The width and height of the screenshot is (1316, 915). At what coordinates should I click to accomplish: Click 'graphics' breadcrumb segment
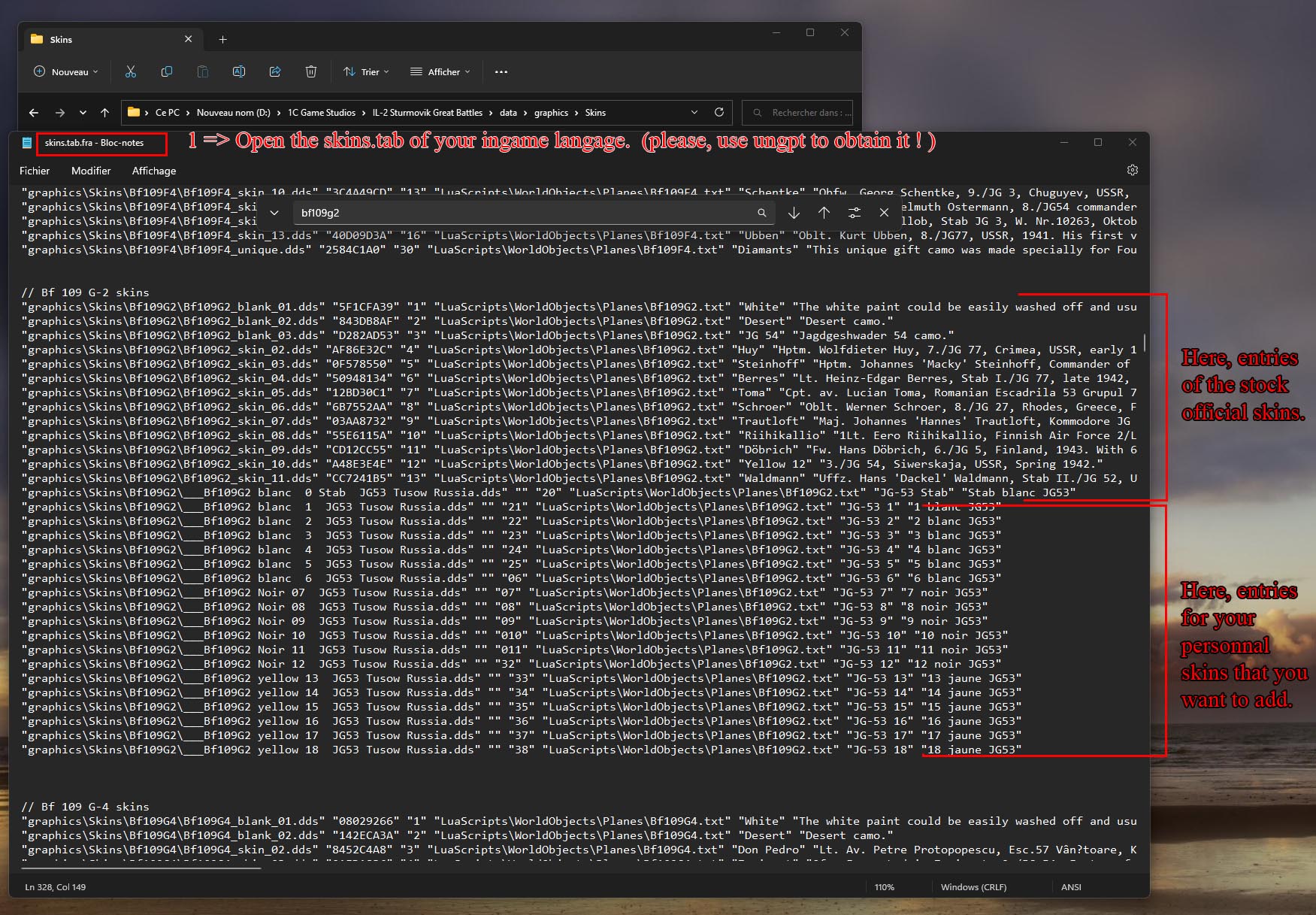552,113
